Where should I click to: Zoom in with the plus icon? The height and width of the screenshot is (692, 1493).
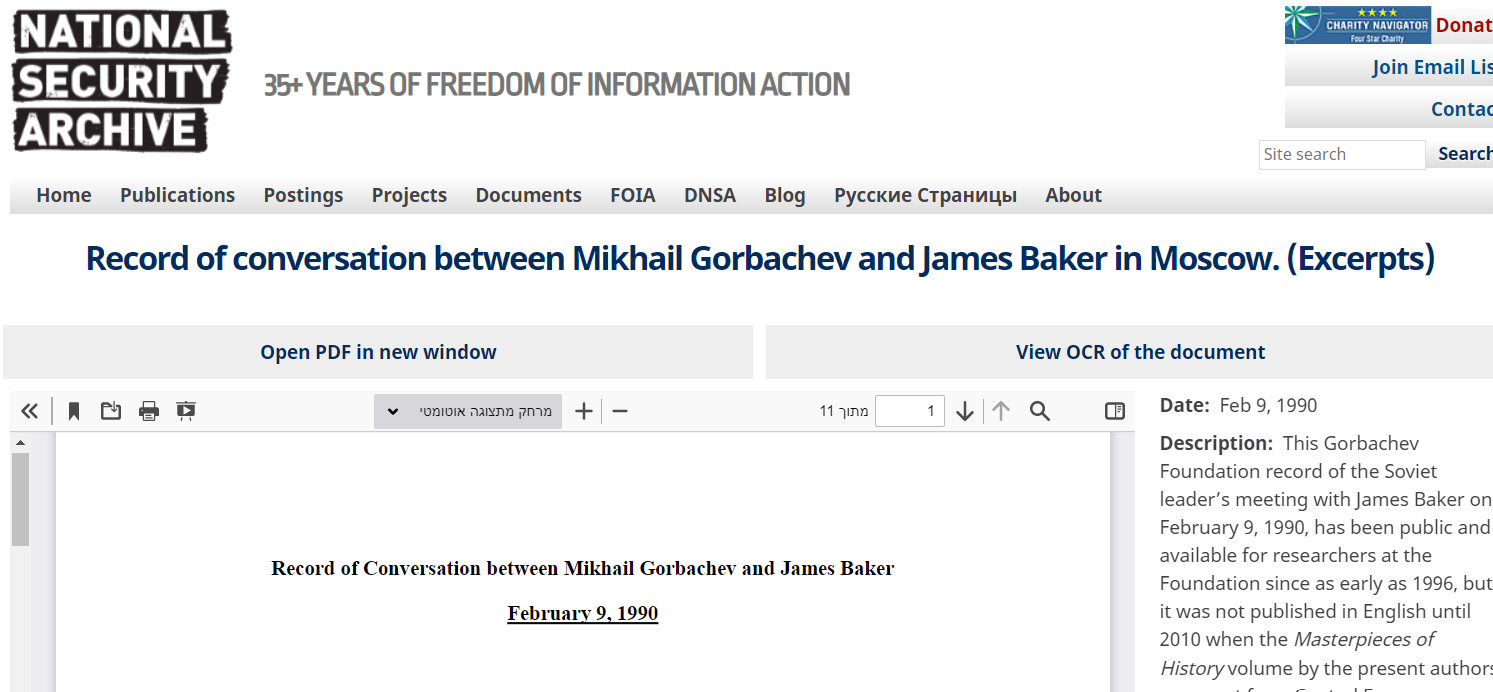tap(584, 411)
